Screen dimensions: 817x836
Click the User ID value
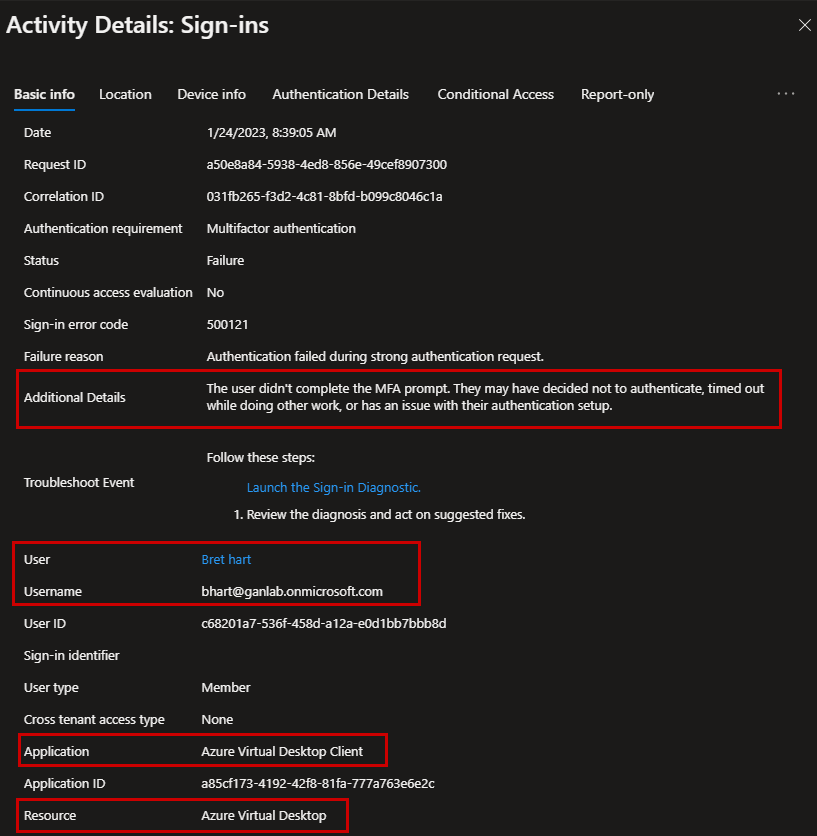(323, 623)
